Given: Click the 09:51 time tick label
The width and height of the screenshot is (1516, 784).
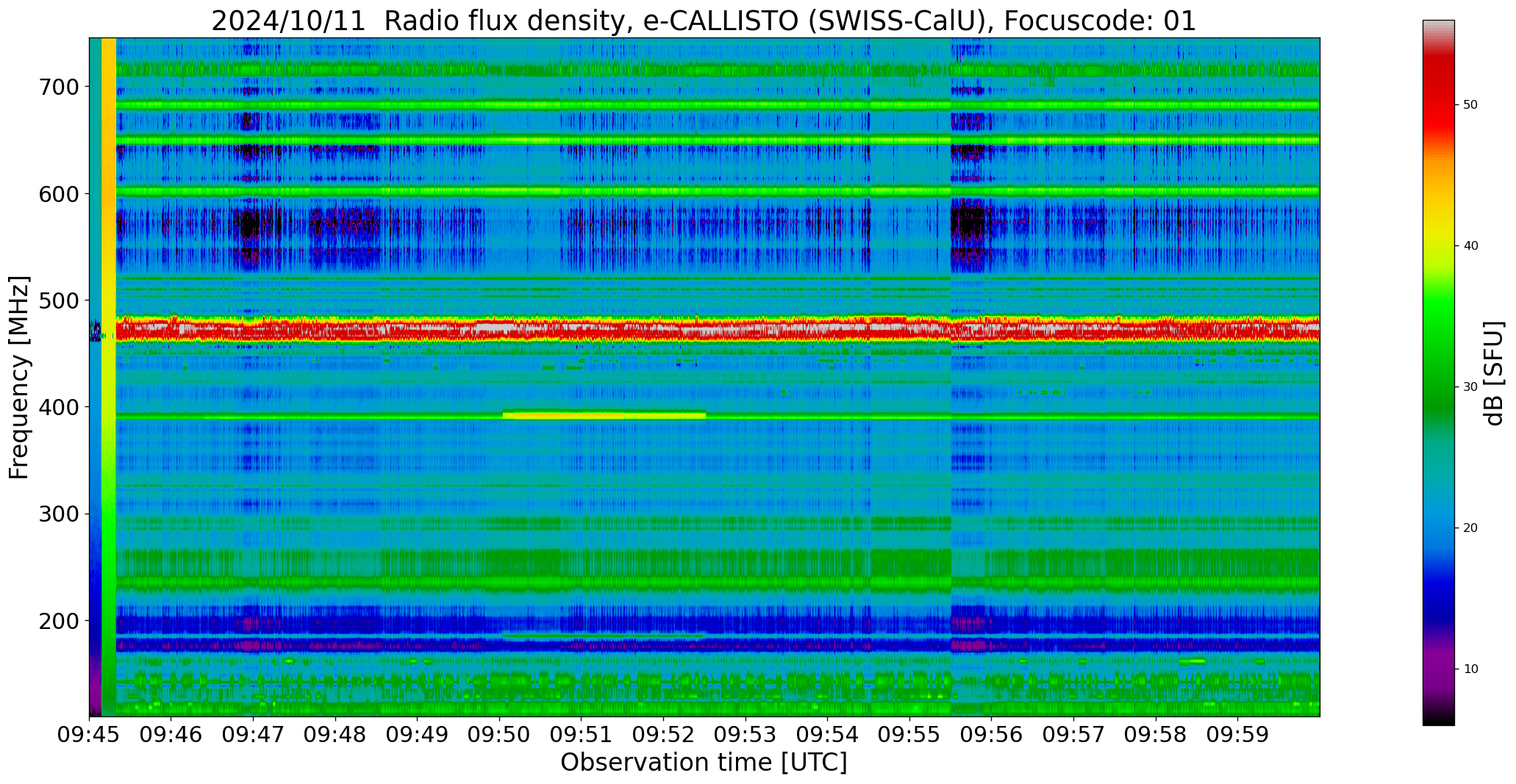Looking at the screenshot, I should click(x=582, y=735).
